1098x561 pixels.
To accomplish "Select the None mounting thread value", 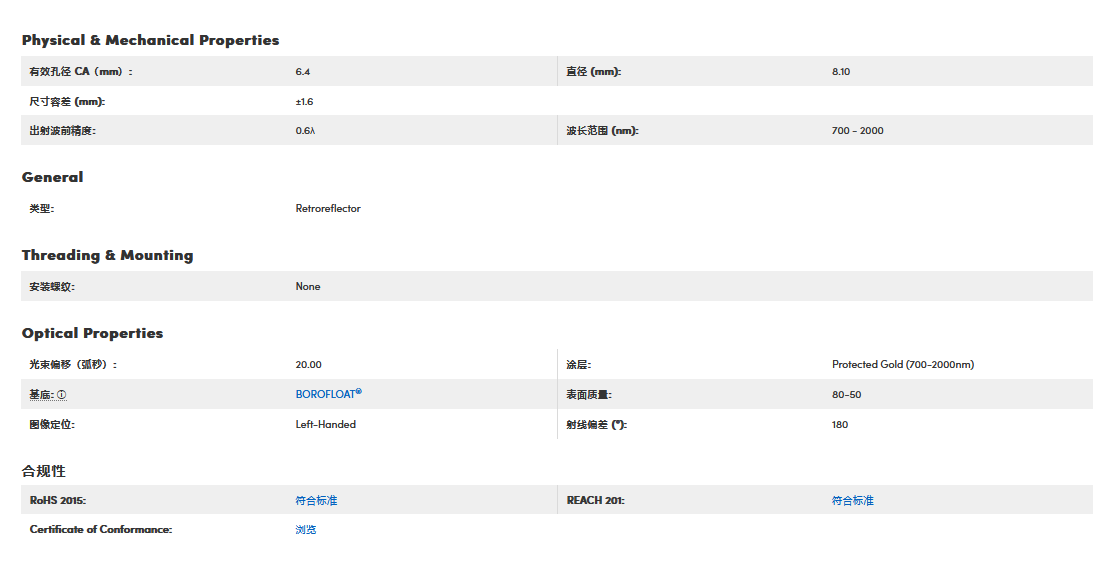I will coord(307,286).
